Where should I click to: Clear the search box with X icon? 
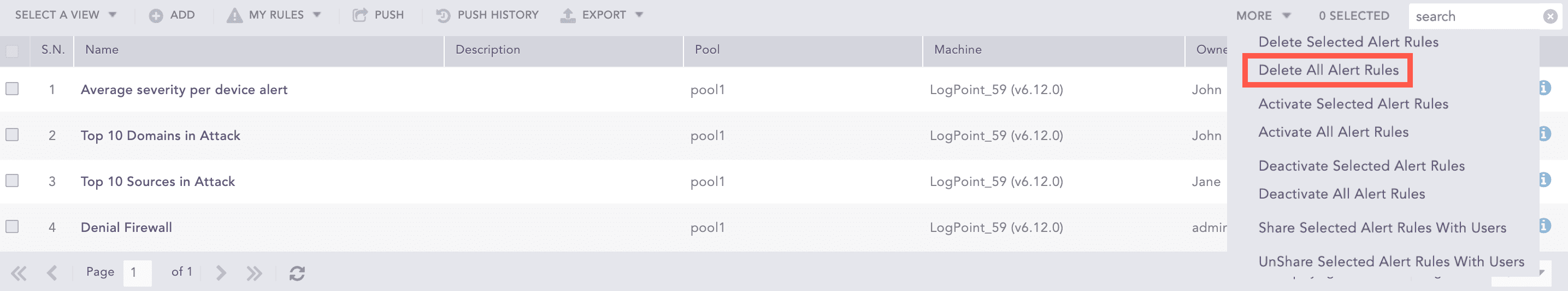coord(1550,16)
